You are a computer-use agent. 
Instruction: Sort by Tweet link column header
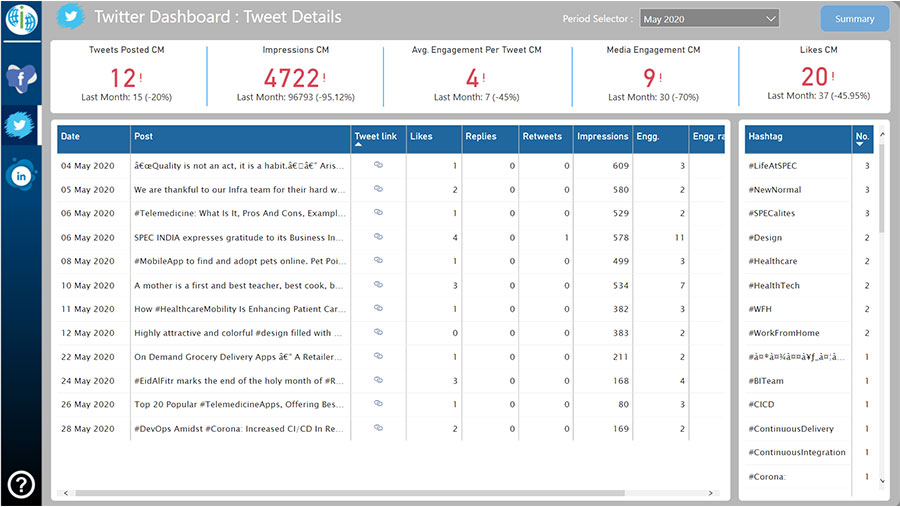pyautogui.click(x=378, y=139)
